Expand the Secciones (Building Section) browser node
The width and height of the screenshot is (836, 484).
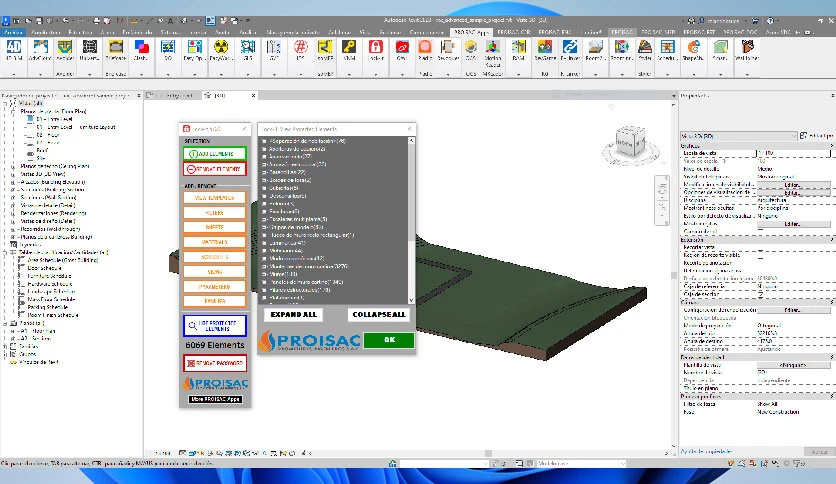(13, 190)
